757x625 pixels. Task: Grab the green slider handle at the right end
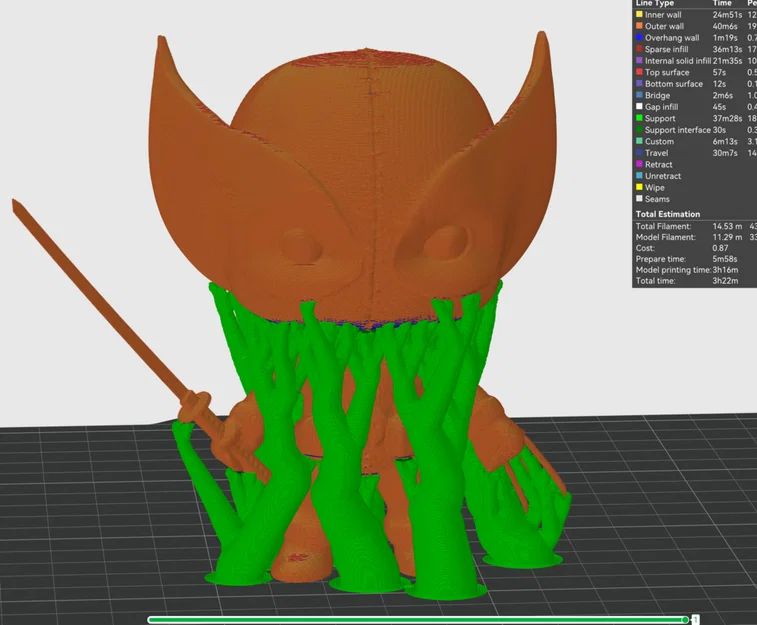(686, 620)
